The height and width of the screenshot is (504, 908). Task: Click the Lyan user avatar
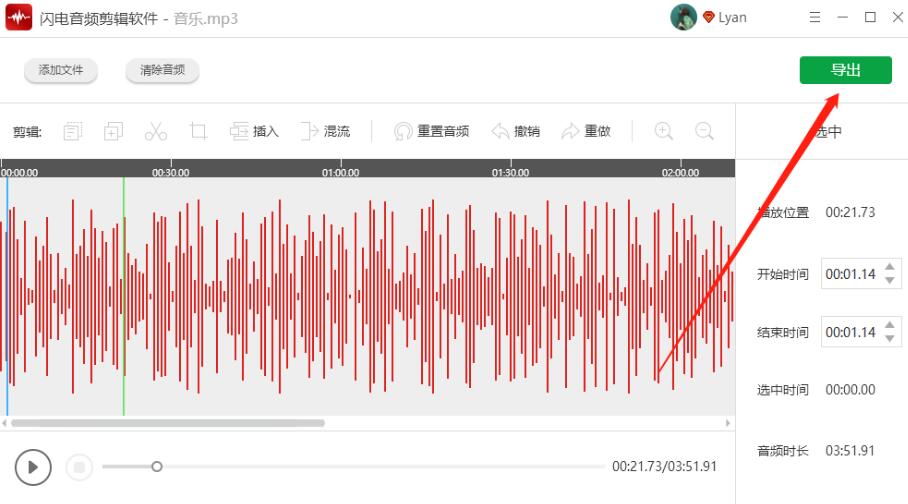click(x=683, y=17)
